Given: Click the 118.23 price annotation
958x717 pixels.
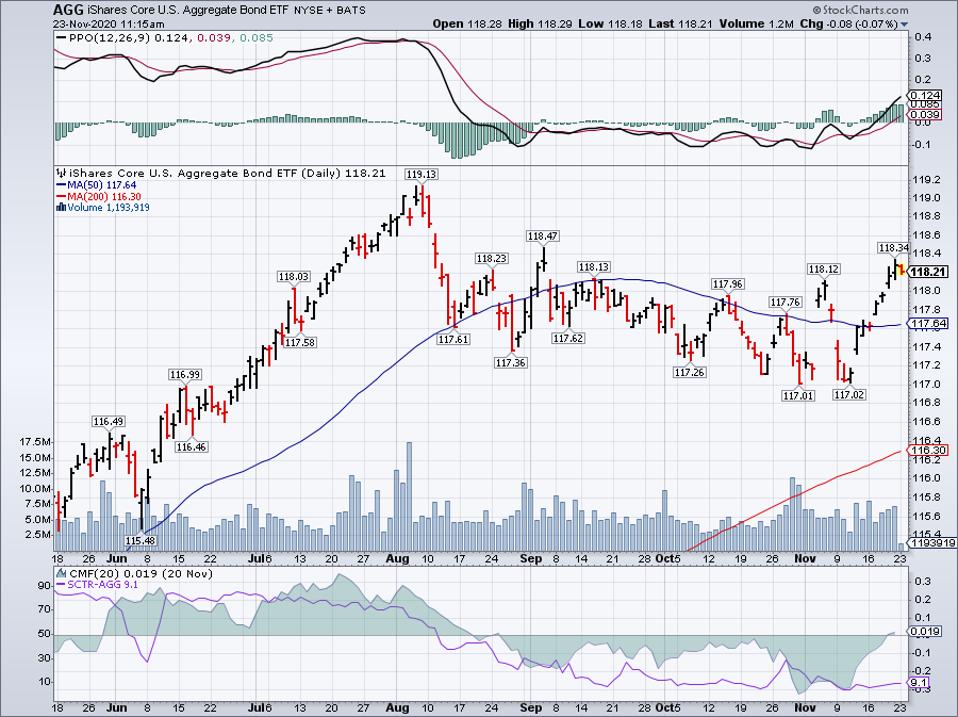Looking at the screenshot, I should coord(492,259).
